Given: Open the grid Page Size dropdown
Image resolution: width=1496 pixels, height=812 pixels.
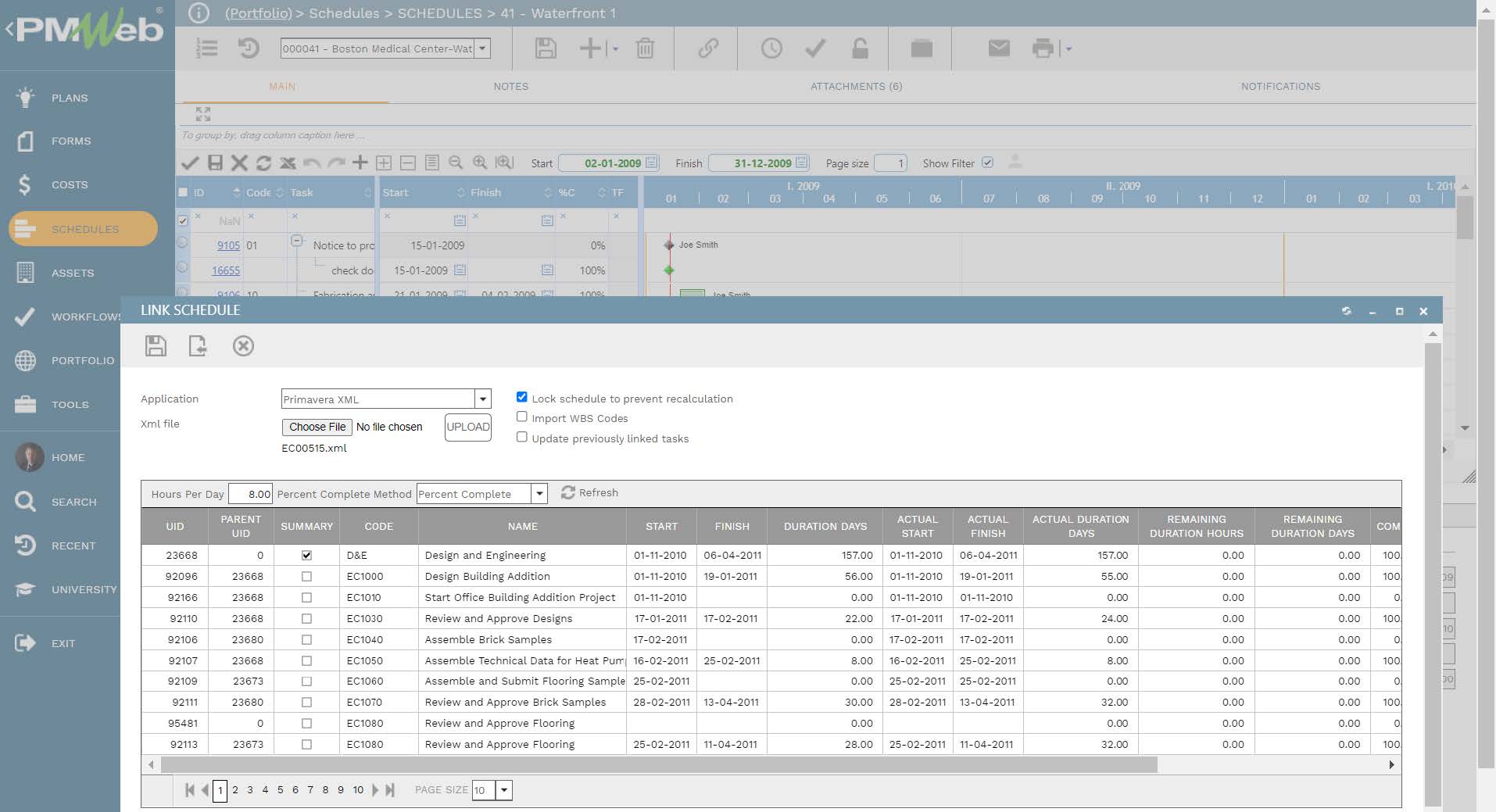Looking at the screenshot, I should (x=504, y=790).
